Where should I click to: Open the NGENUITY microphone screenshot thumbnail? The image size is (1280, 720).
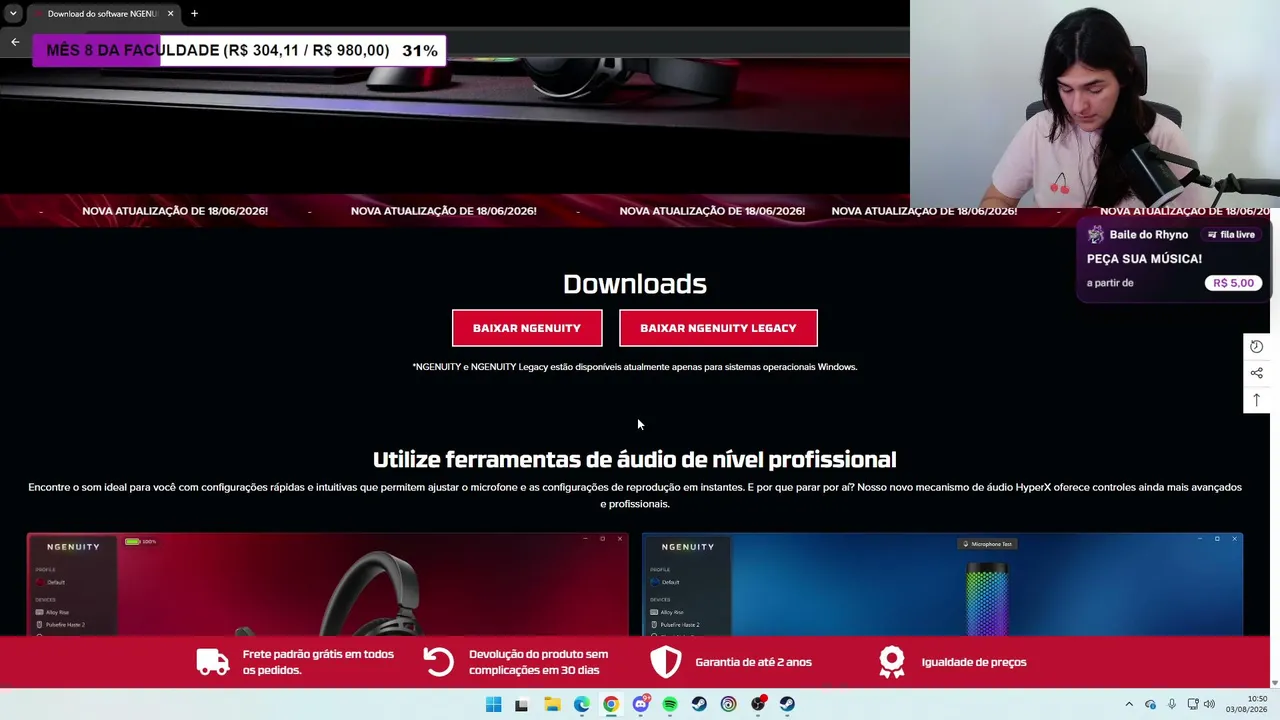tap(942, 584)
